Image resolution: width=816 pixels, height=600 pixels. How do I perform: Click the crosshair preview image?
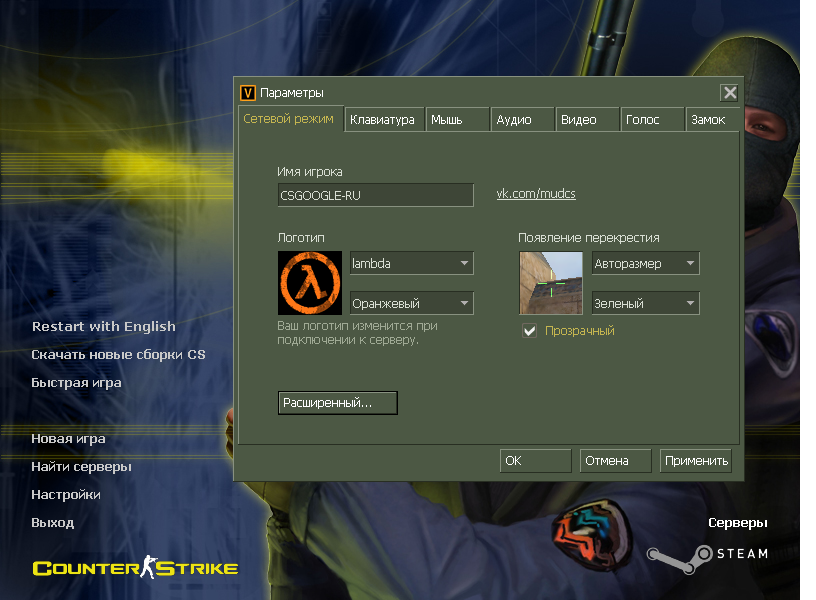click(x=551, y=283)
